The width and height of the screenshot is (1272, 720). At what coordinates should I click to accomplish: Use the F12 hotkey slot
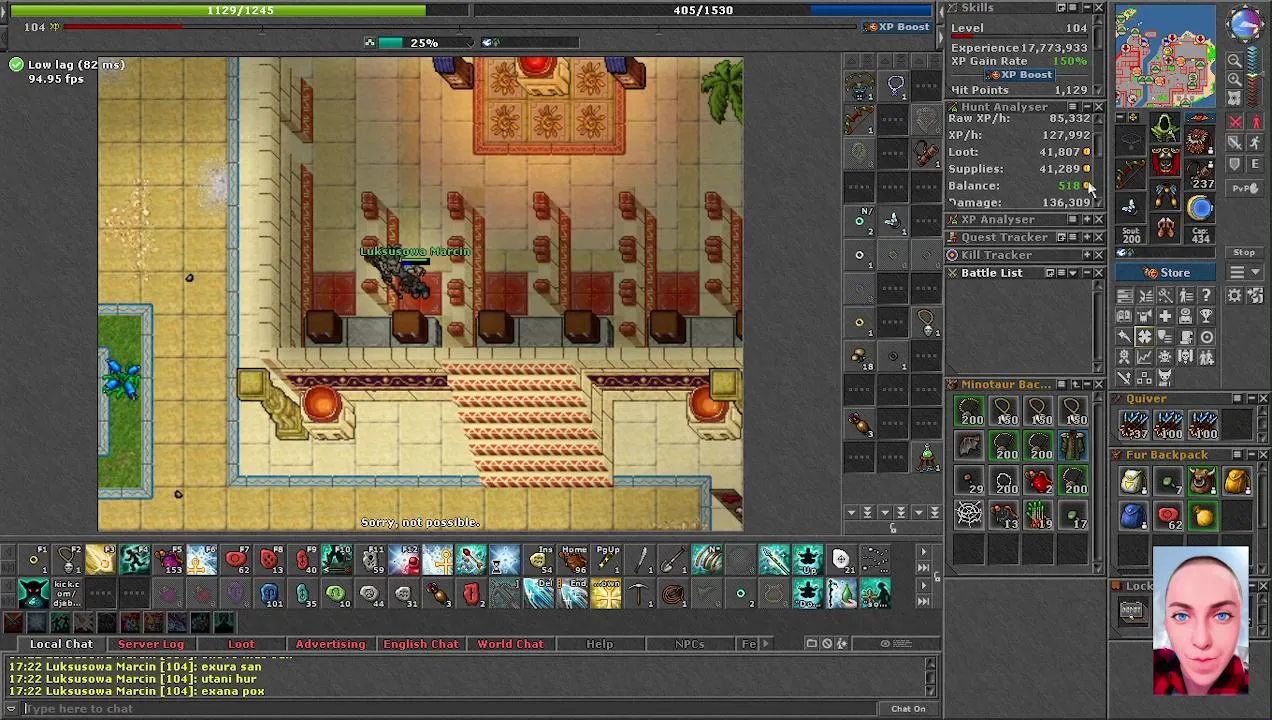click(404, 561)
